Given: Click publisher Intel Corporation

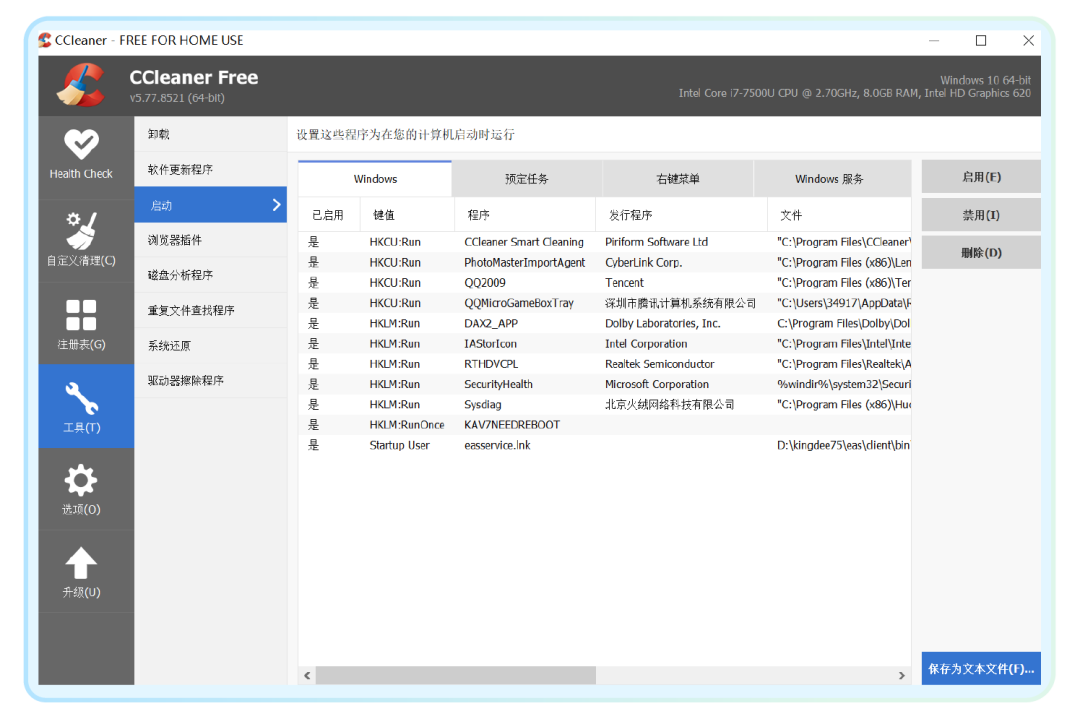Looking at the screenshot, I should (x=646, y=344).
